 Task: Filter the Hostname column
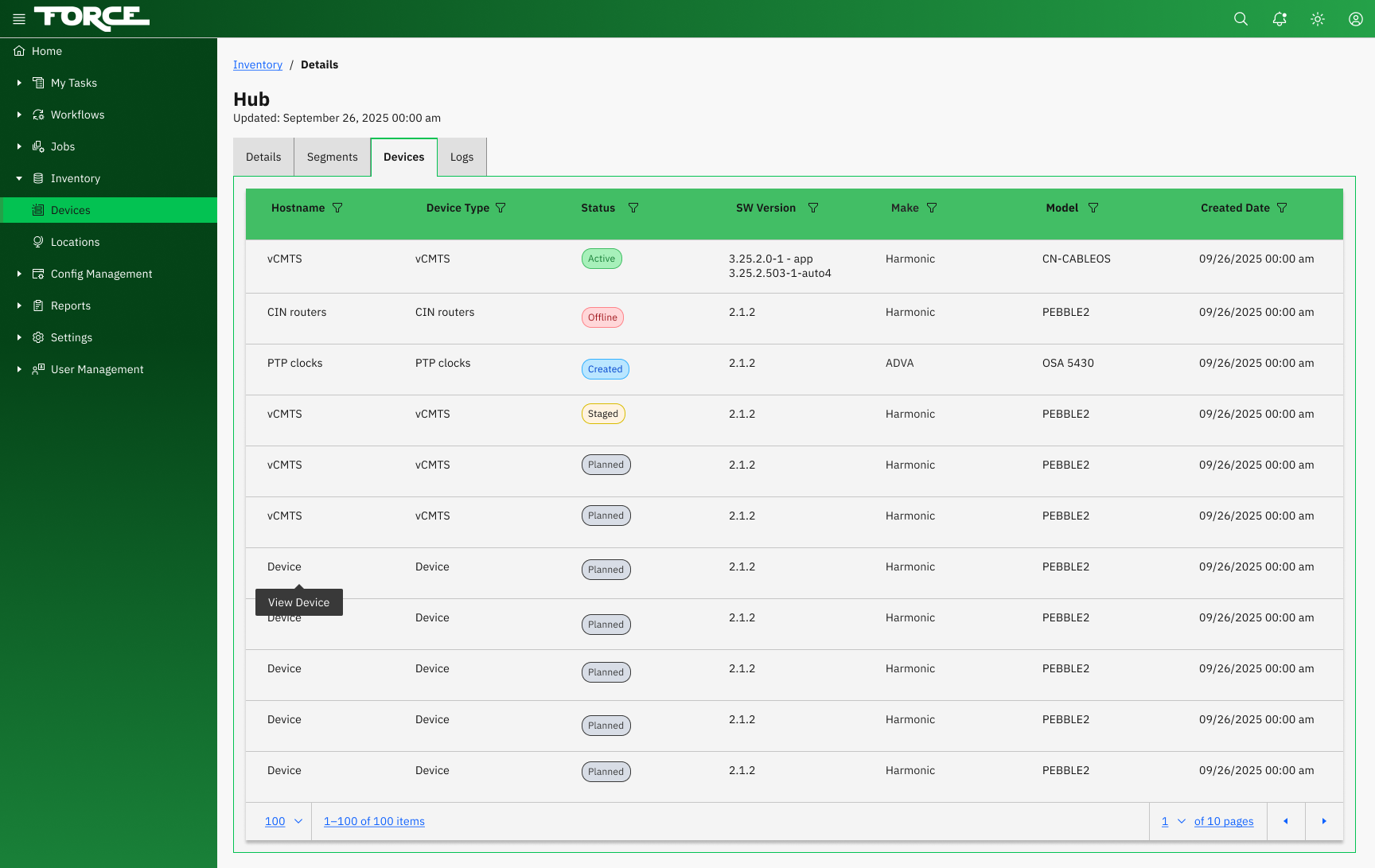click(337, 208)
